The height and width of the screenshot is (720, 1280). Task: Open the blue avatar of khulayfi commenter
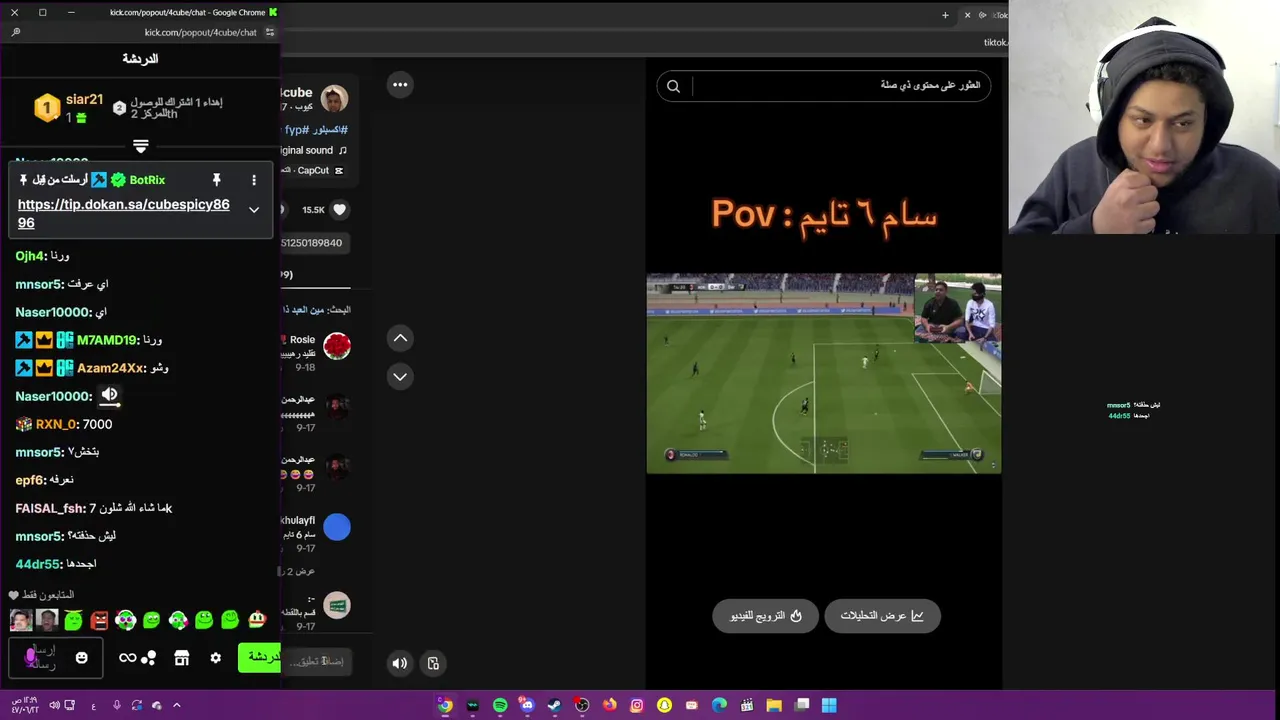click(x=337, y=527)
